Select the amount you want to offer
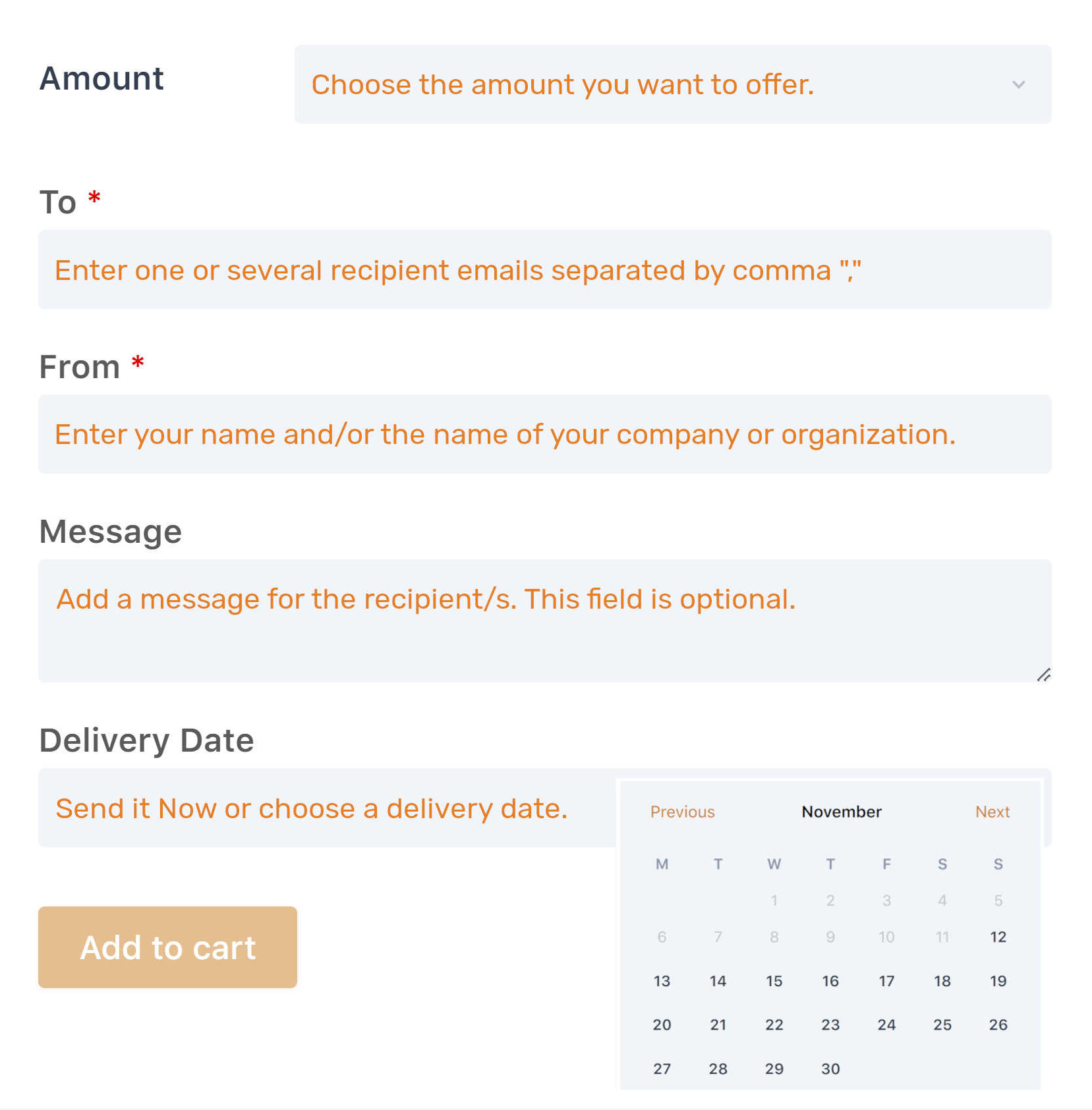This screenshot has height=1110, width=1092. point(673,84)
